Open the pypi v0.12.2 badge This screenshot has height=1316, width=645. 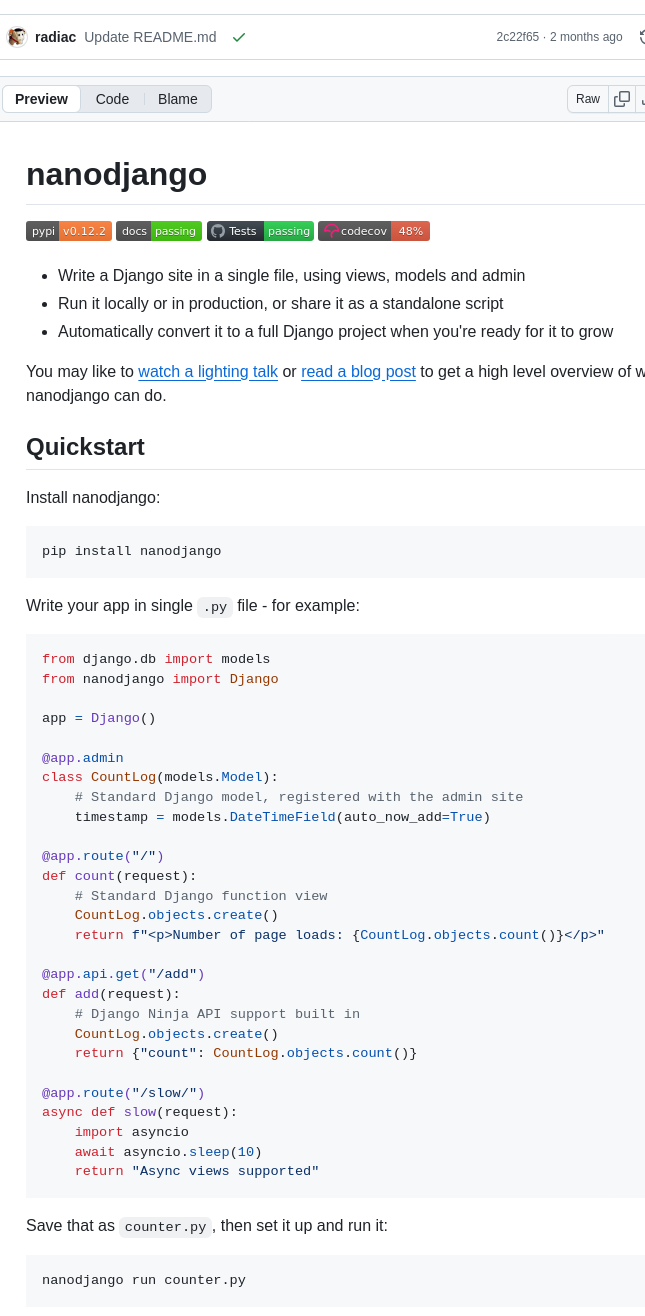pyautogui.click(x=69, y=231)
